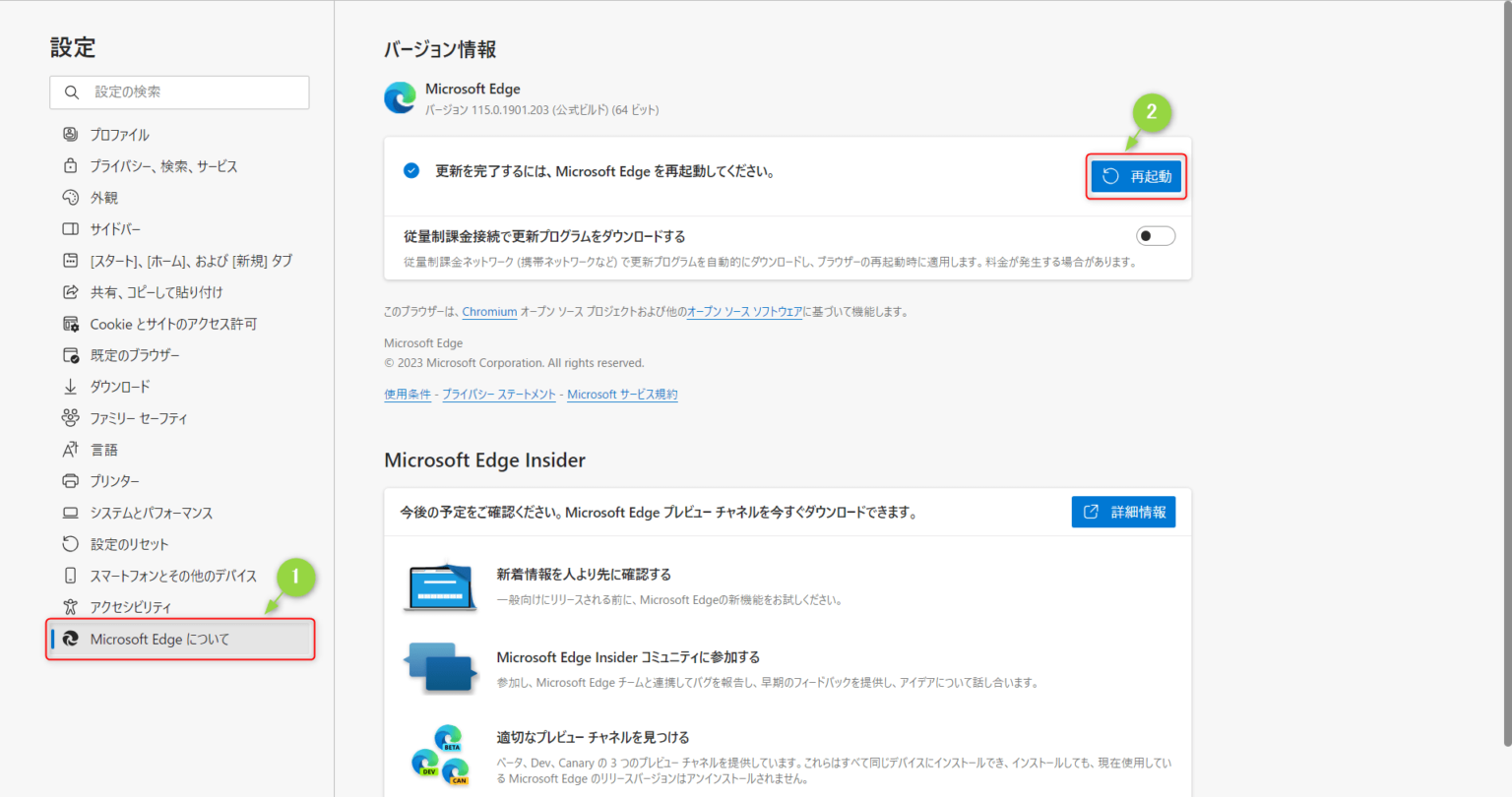The height and width of the screenshot is (797, 1512).
Task: Enable downloading updates over metered connections
Action: pos(1155,235)
